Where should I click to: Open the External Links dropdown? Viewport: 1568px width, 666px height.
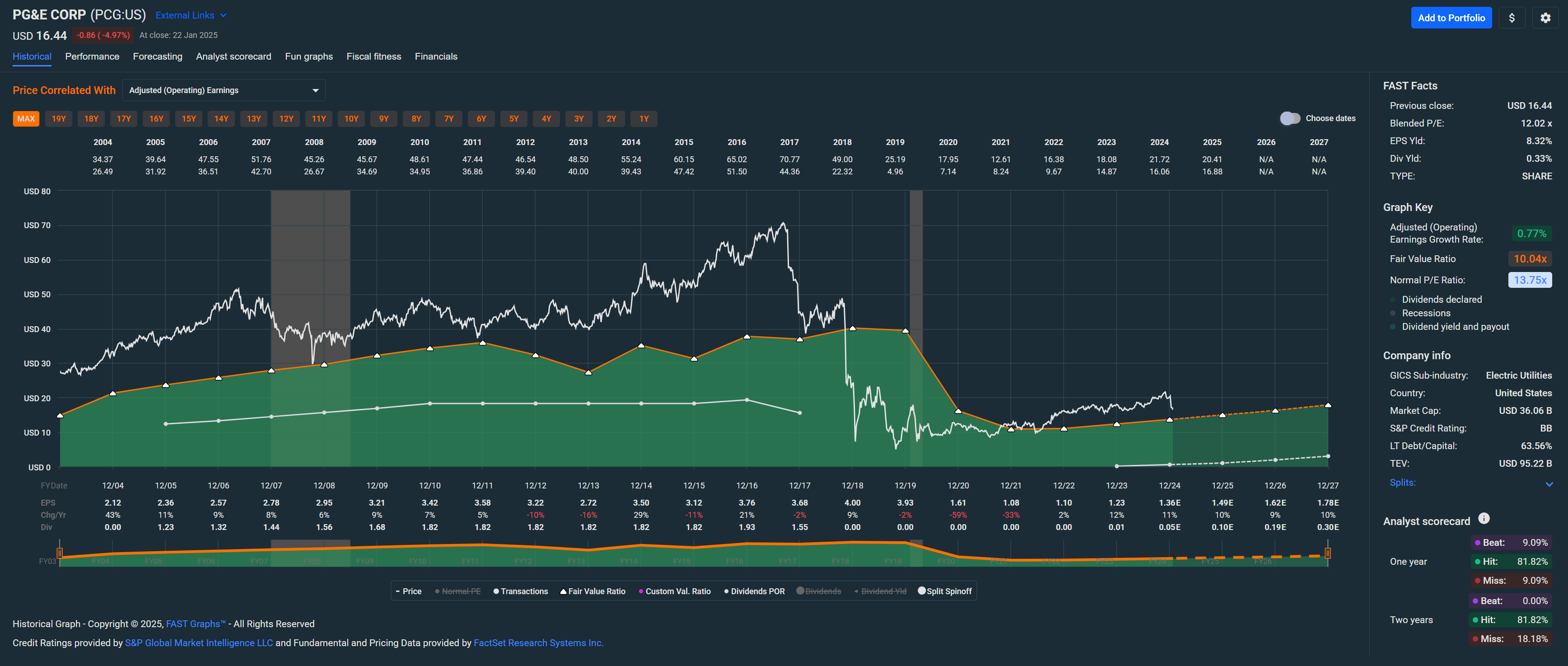(x=191, y=15)
